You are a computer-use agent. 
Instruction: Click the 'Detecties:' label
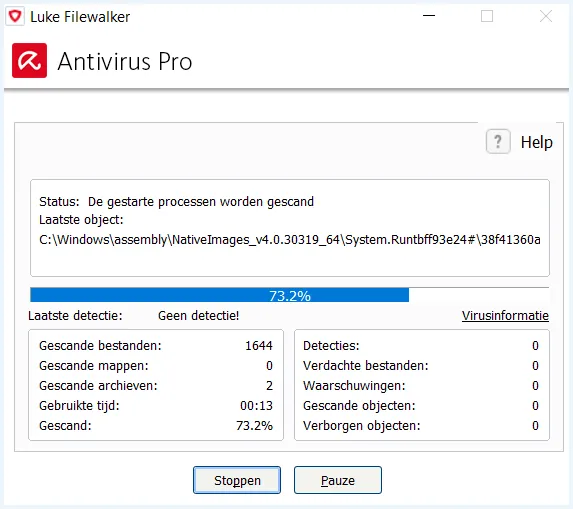coord(331,346)
